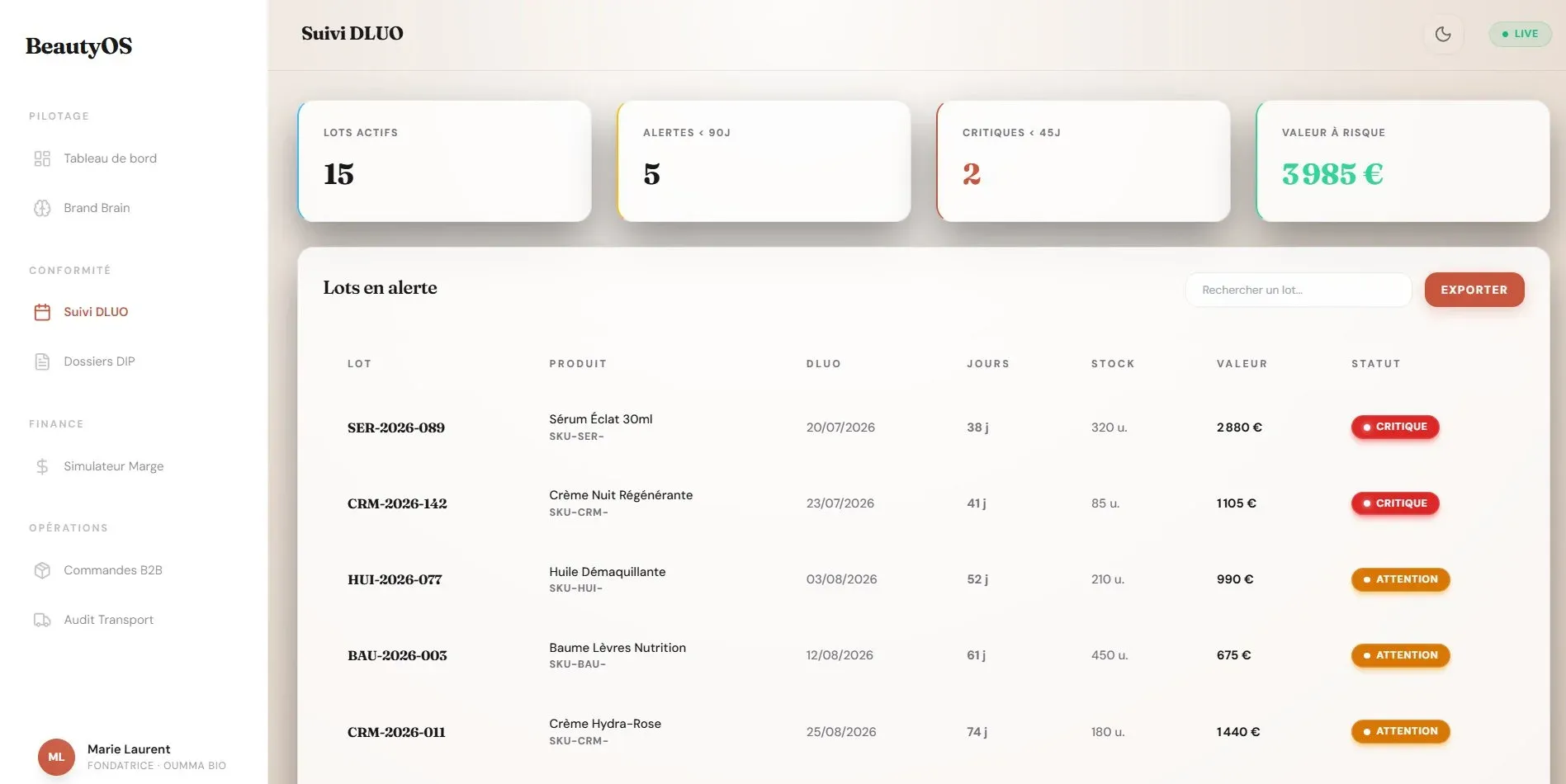Click the Tableau de bord grid icon

42,158
